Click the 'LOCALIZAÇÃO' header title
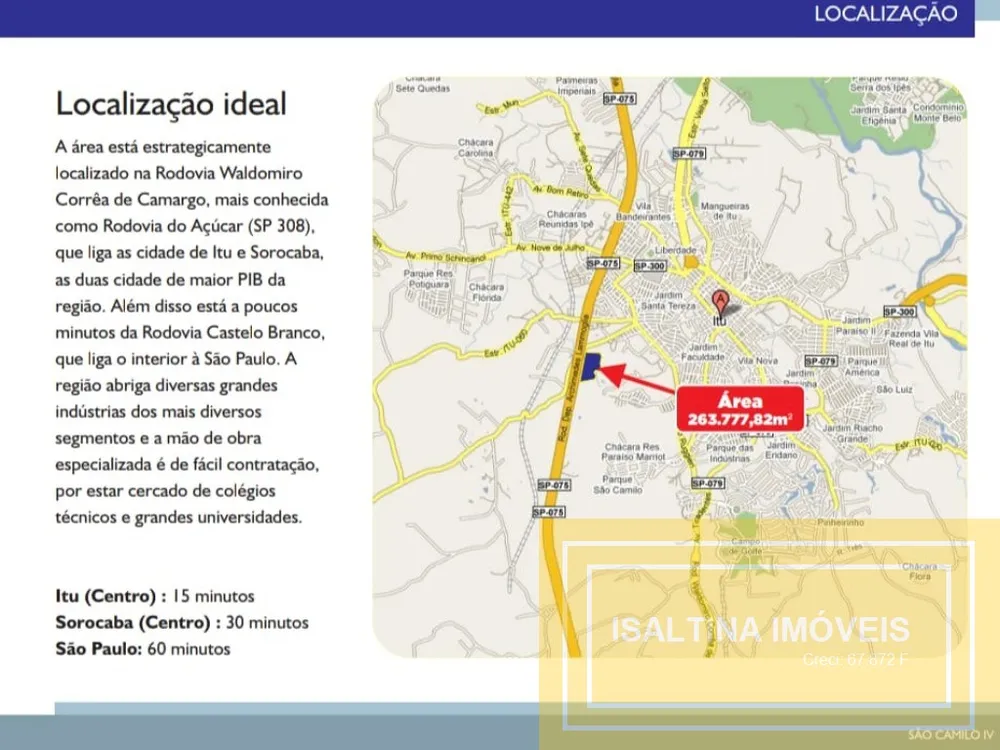 tap(885, 13)
